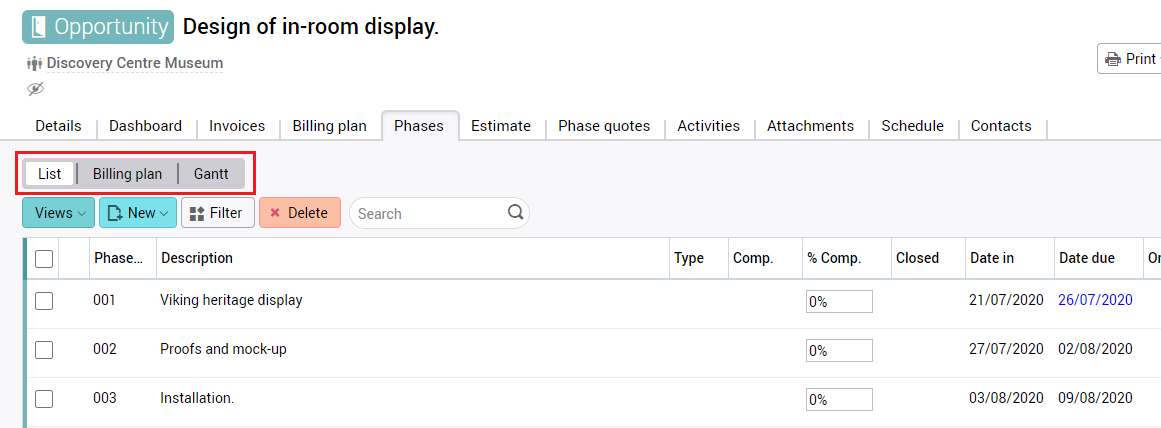Select checkbox for Installation phase row

tap(44, 399)
